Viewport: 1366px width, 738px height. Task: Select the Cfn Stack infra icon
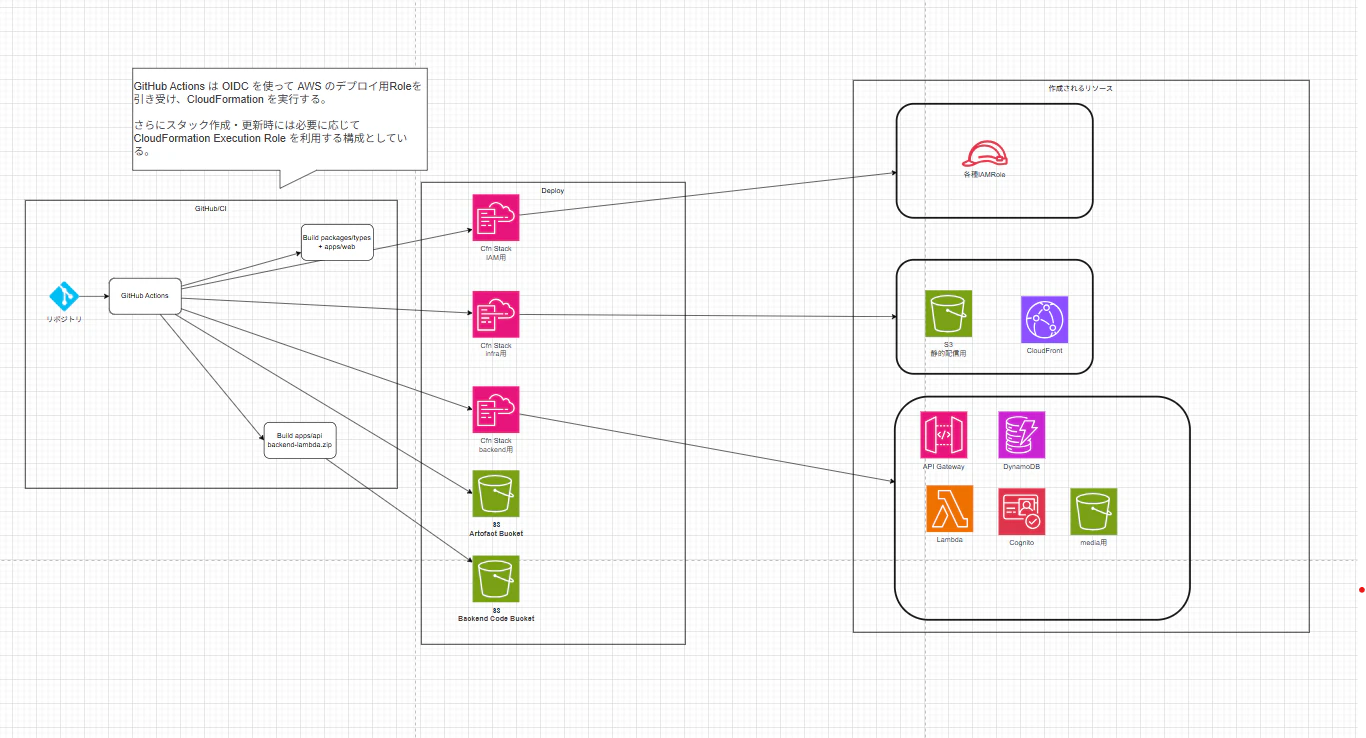click(x=496, y=314)
